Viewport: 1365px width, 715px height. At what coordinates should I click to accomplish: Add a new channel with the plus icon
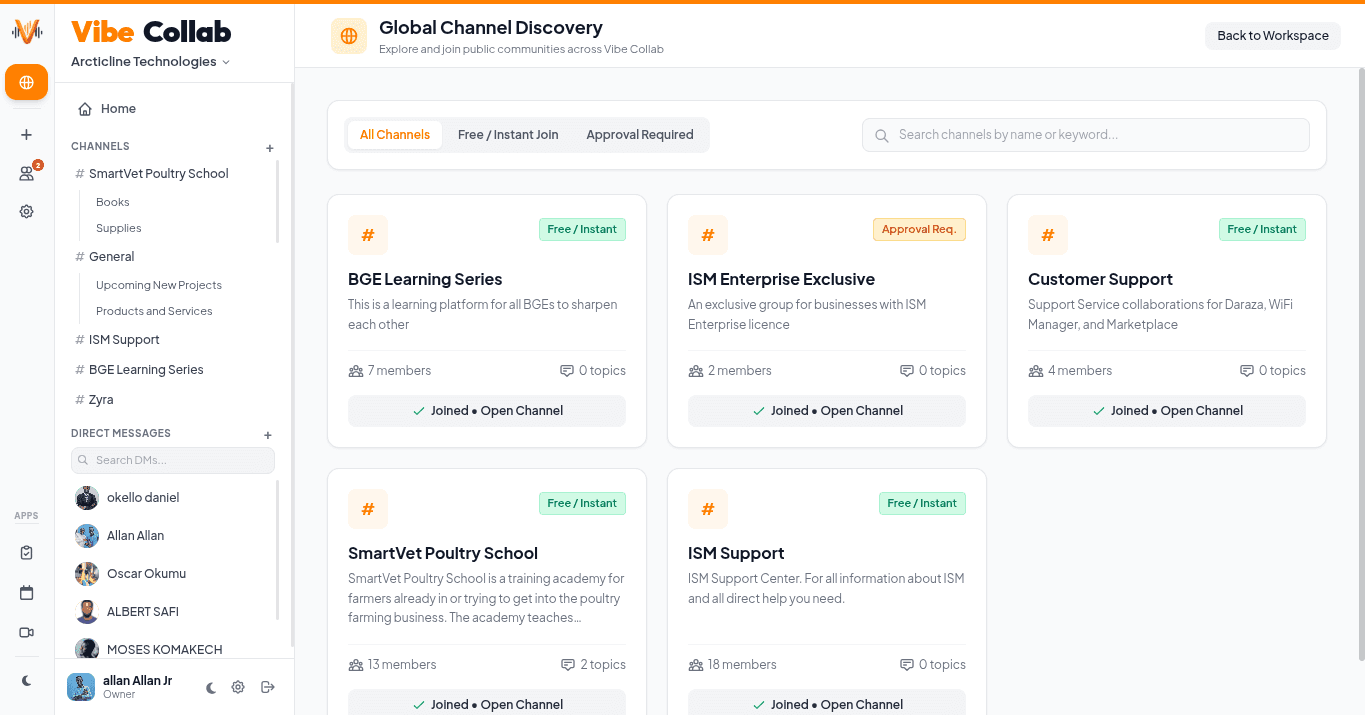tap(269, 148)
